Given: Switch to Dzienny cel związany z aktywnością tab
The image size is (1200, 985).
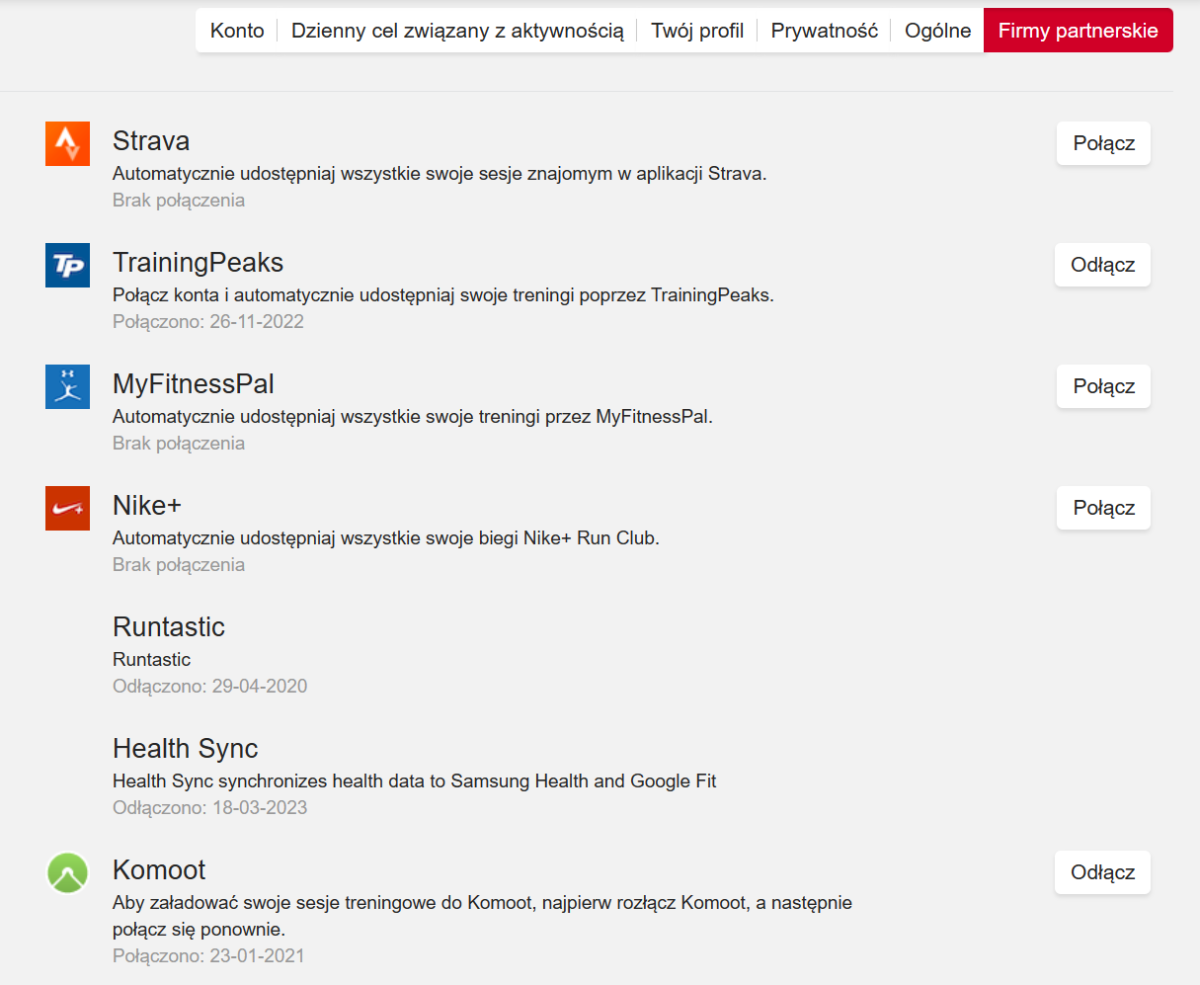Looking at the screenshot, I should click(457, 31).
